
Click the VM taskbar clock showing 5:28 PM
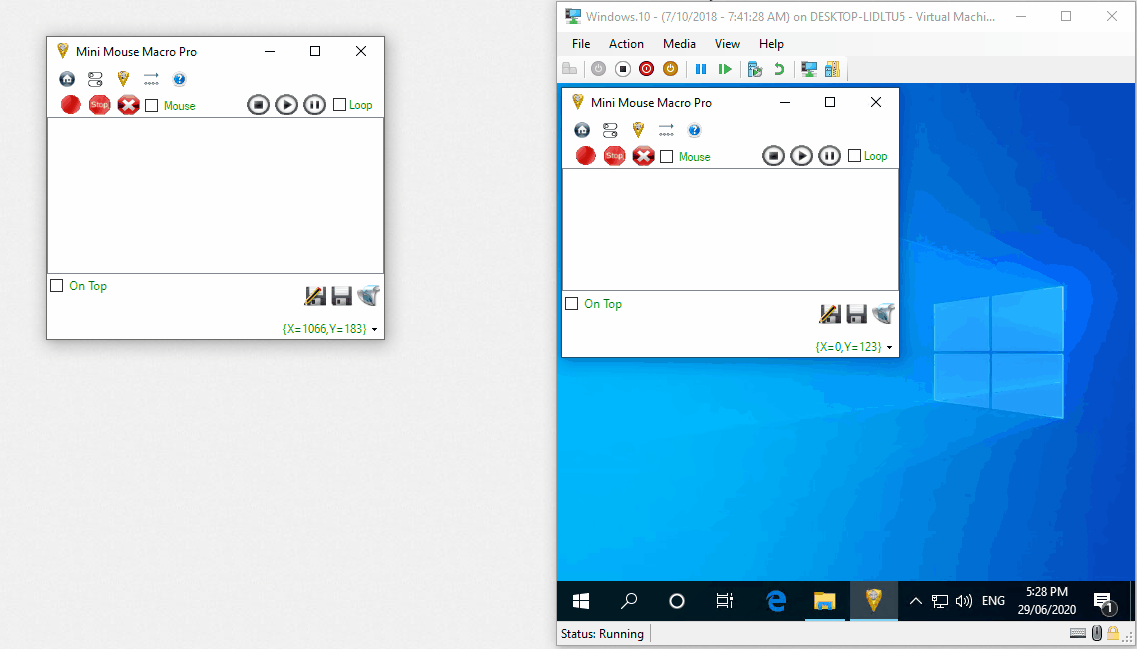1046,601
